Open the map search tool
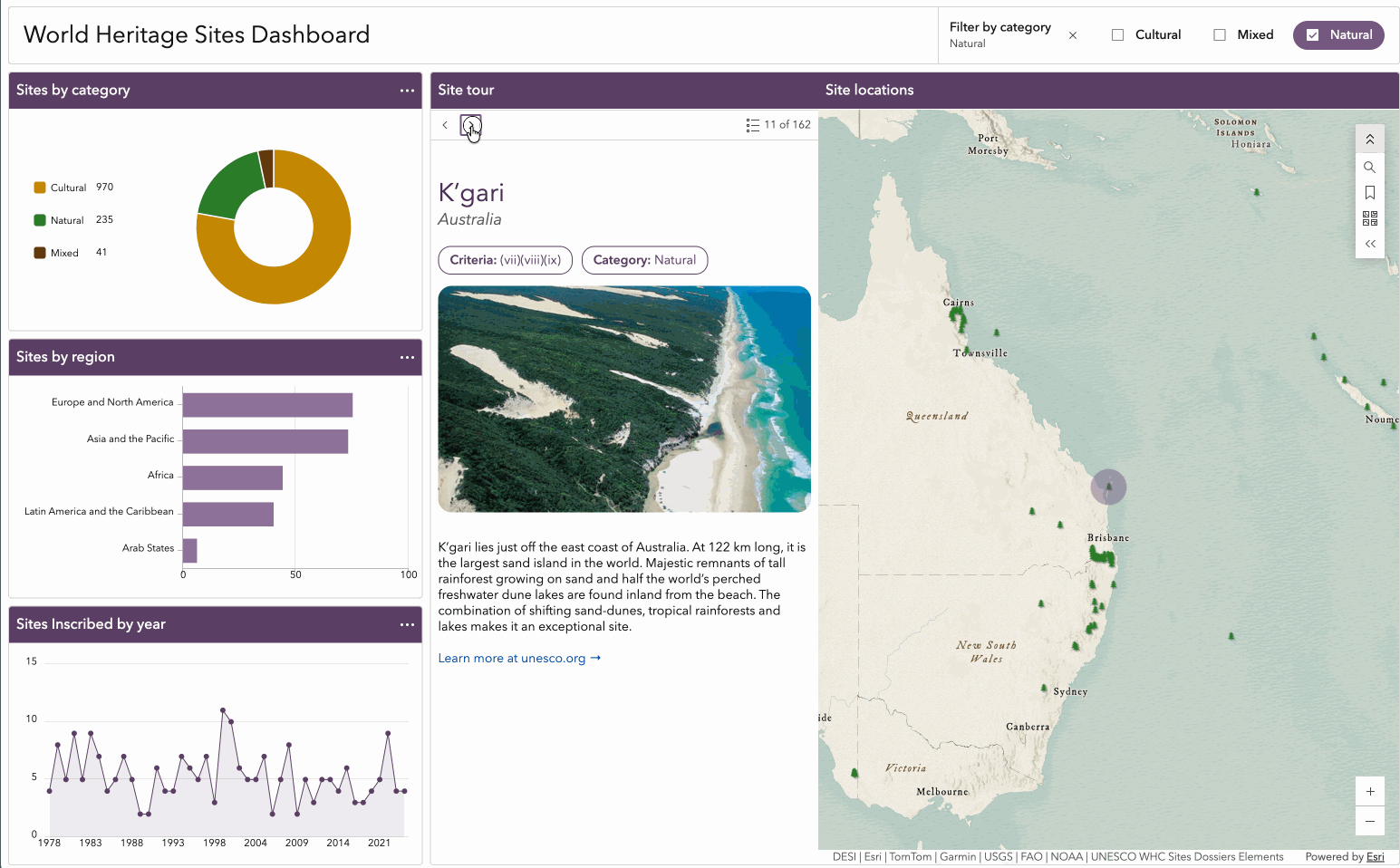 pyautogui.click(x=1369, y=168)
